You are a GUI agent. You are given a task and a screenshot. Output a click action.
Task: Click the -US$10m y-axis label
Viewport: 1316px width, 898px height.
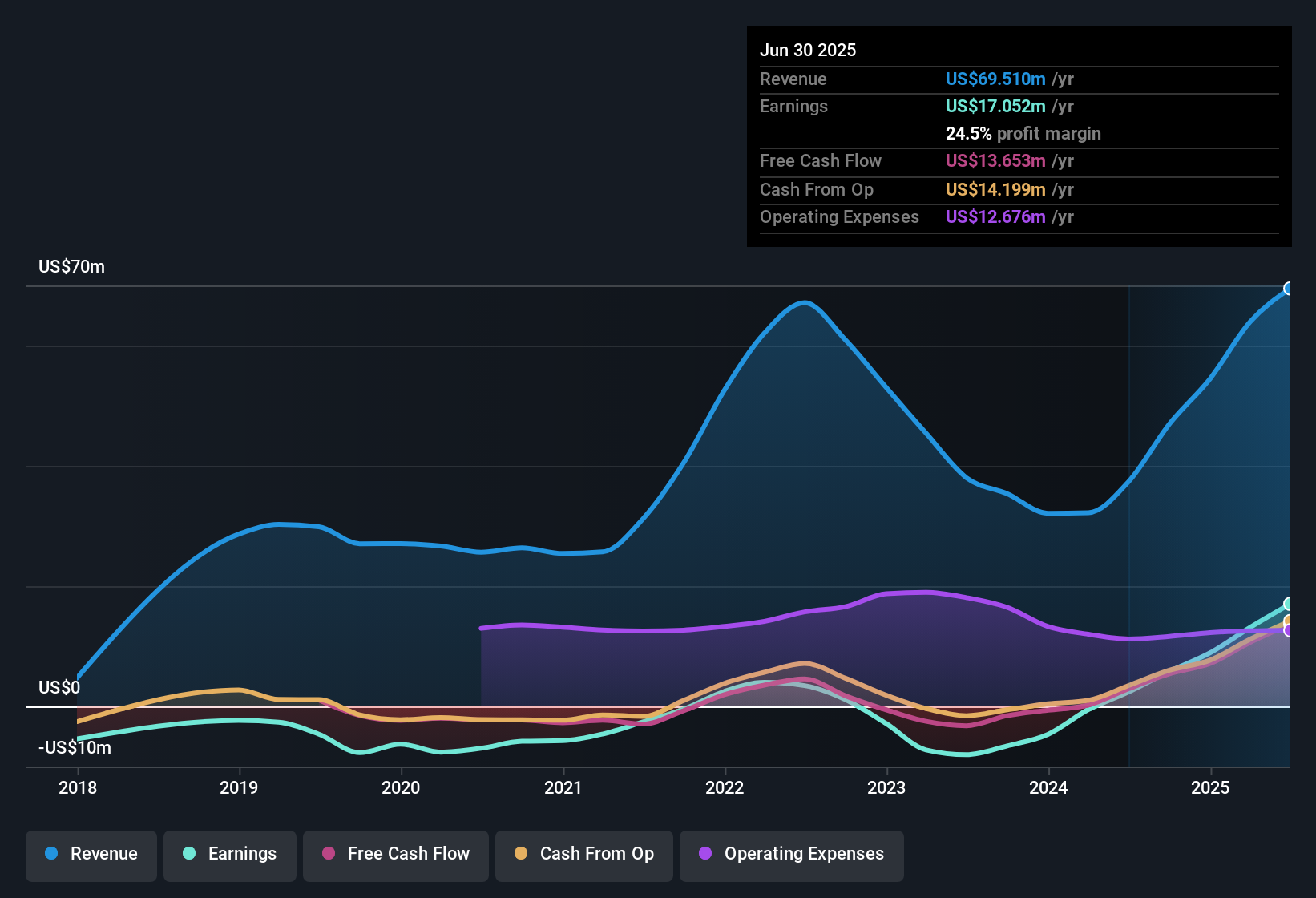tap(75, 748)
